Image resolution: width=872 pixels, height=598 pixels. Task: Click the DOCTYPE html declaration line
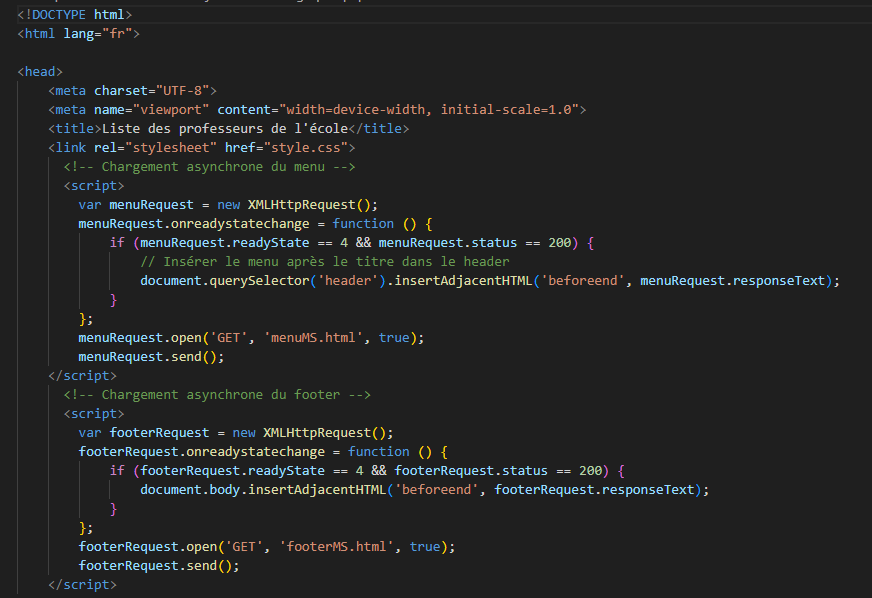(74, 15)
